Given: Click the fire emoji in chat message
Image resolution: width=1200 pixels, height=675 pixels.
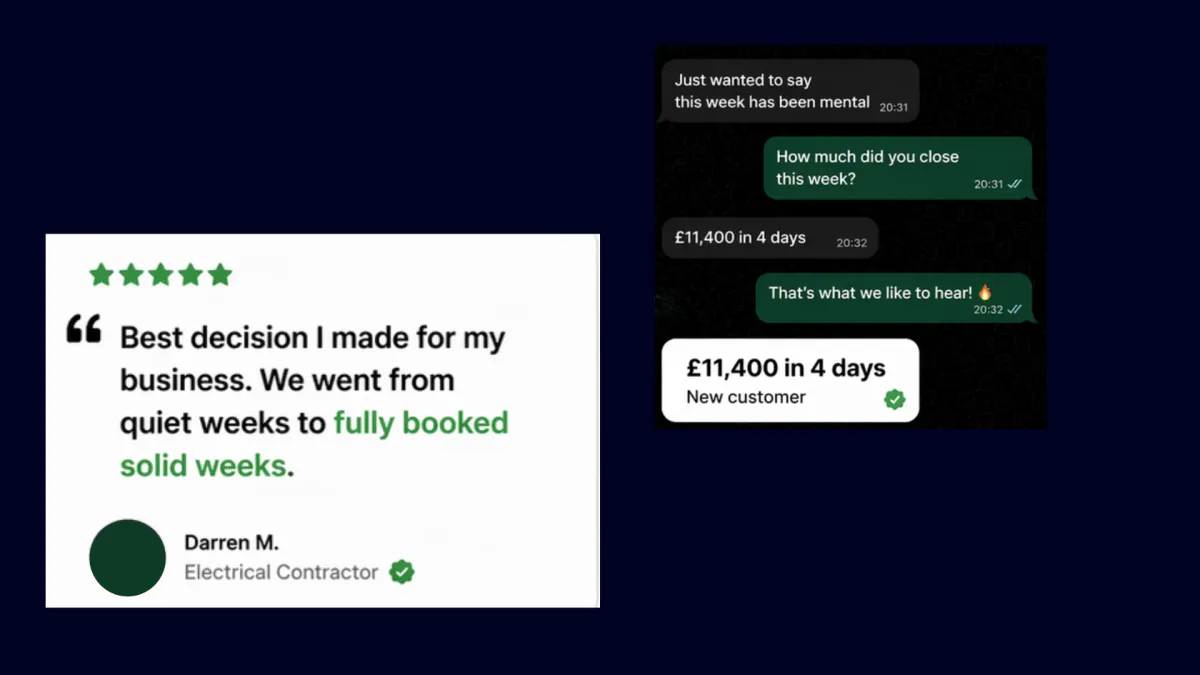Looking at the screenshot, I should tap(985, 293).
